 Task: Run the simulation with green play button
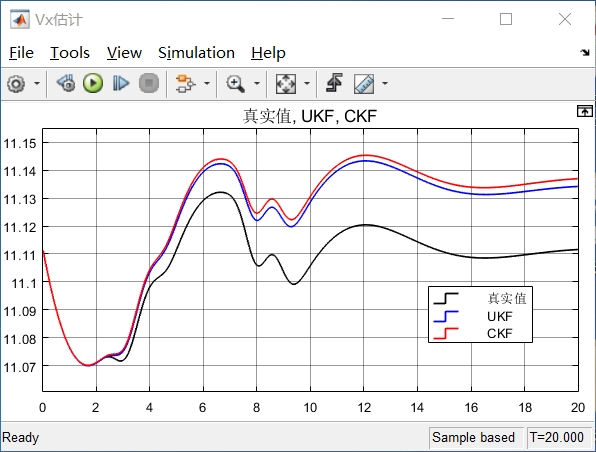pos(93,83)
